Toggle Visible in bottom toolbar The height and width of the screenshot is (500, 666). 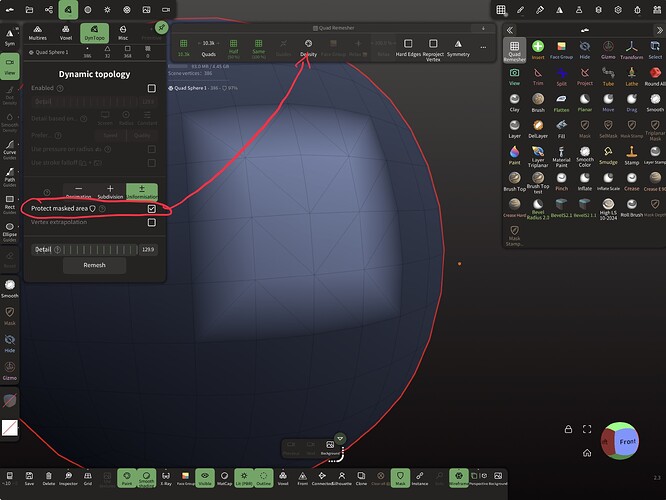205,477
